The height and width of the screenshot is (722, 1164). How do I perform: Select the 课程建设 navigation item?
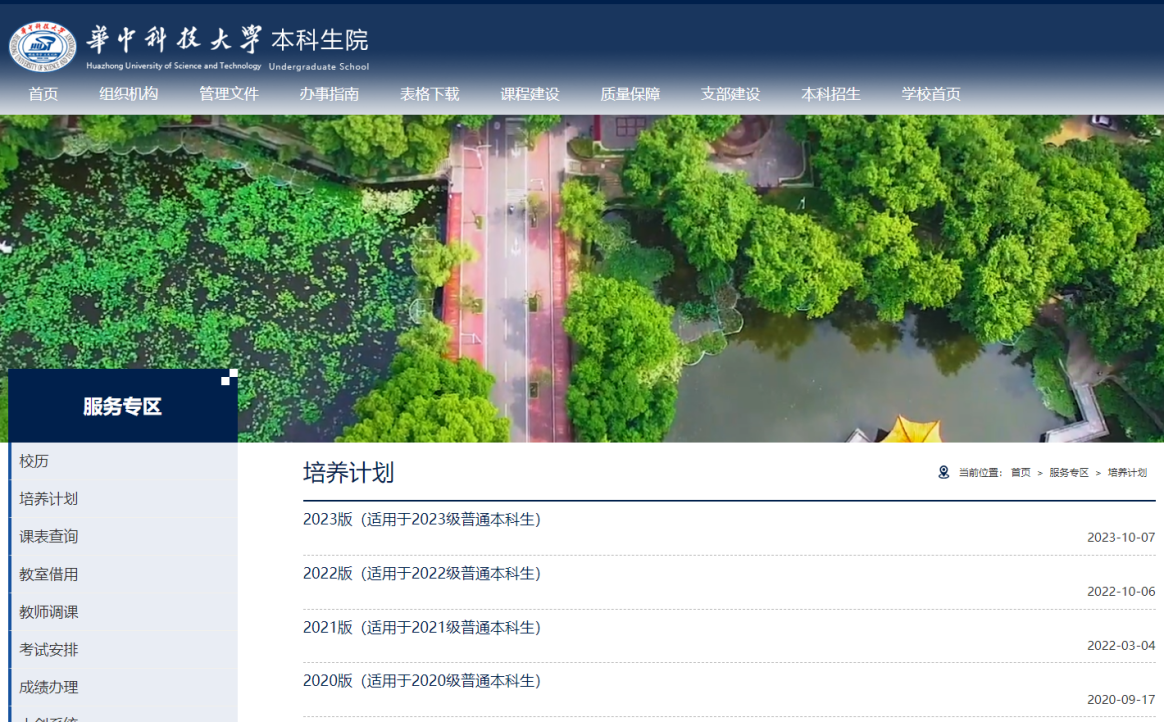click(530, 94)
